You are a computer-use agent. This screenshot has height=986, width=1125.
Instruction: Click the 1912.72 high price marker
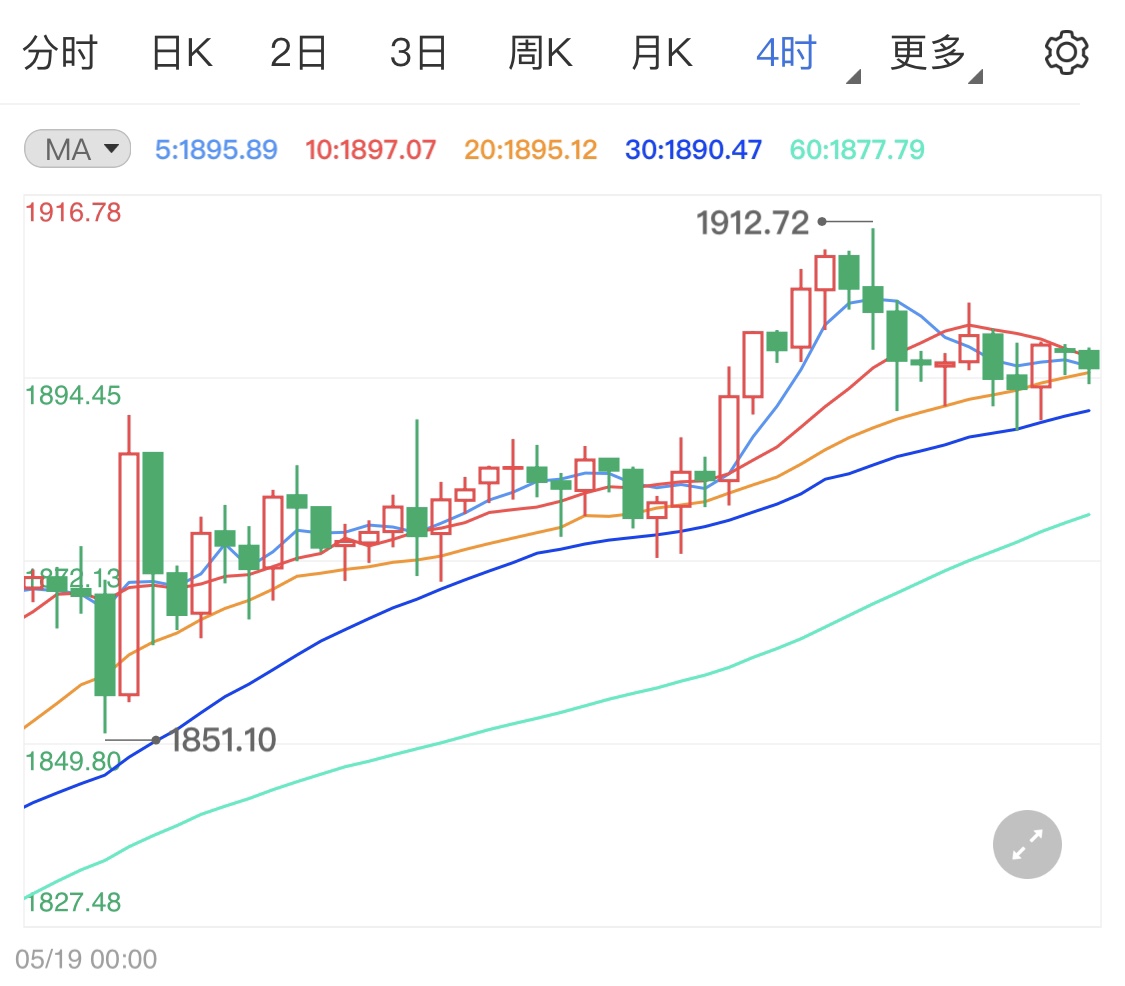[753, 222]
